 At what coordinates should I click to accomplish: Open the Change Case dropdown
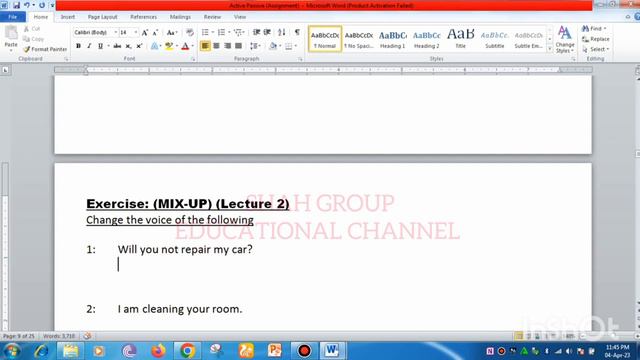click(172, 32)
